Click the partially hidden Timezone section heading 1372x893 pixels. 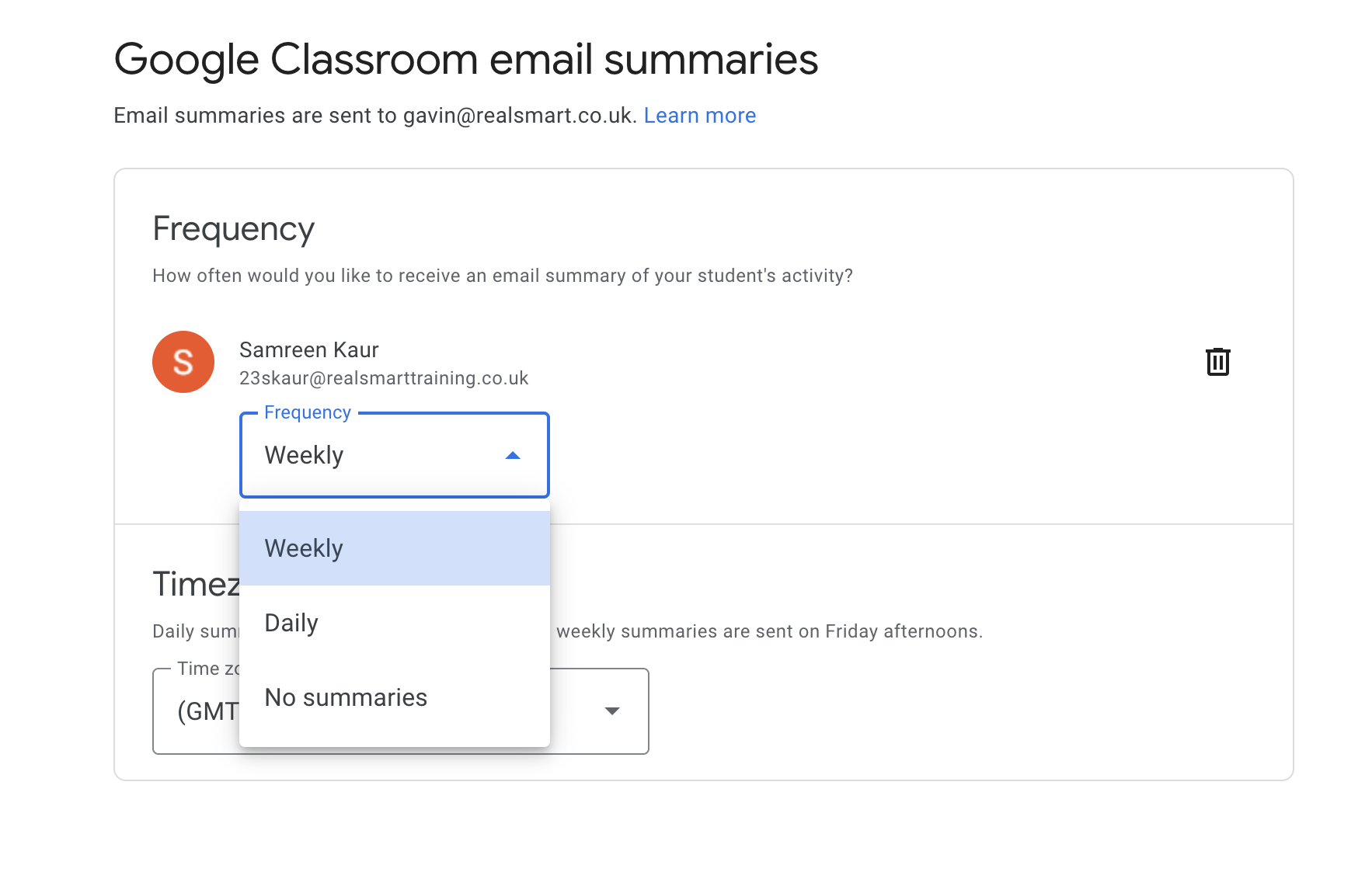196,584
